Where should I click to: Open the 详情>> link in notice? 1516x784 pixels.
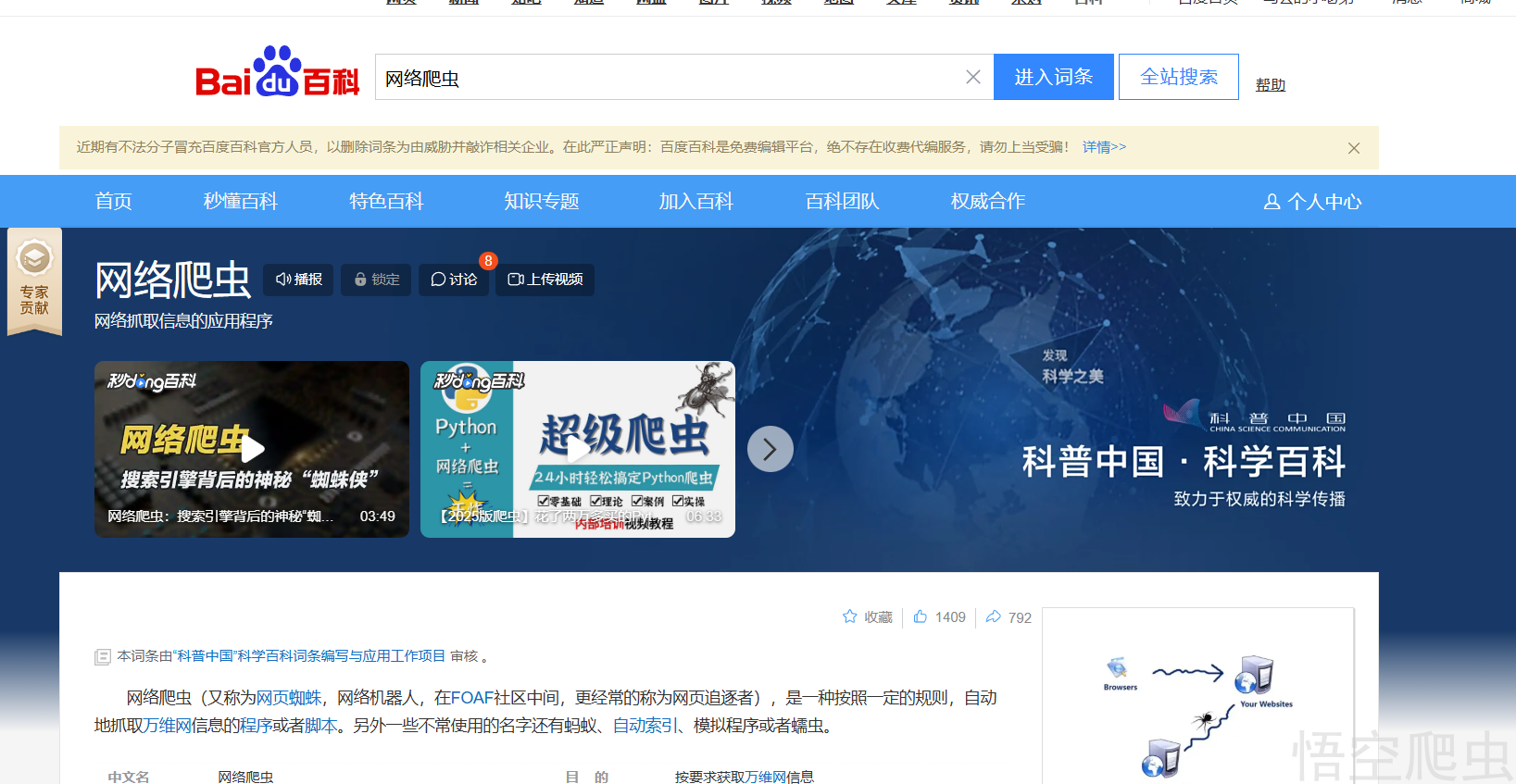tap(1105, 147)
